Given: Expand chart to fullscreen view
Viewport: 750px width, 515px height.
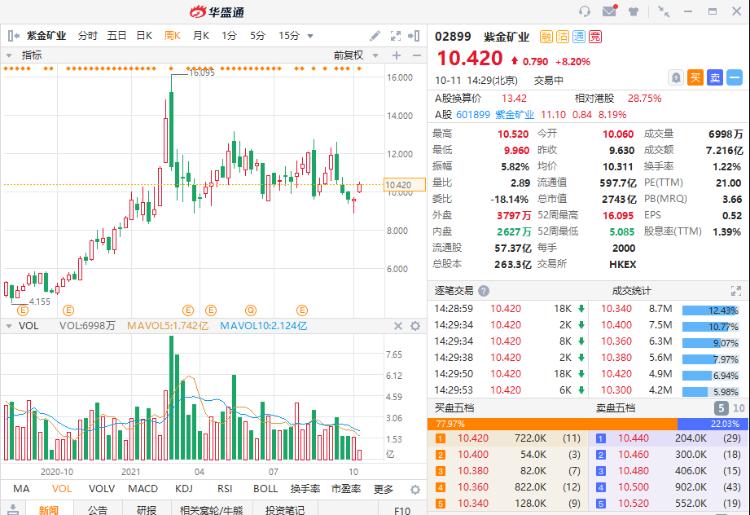Looking at the screenshot, I should coord(396,36).
